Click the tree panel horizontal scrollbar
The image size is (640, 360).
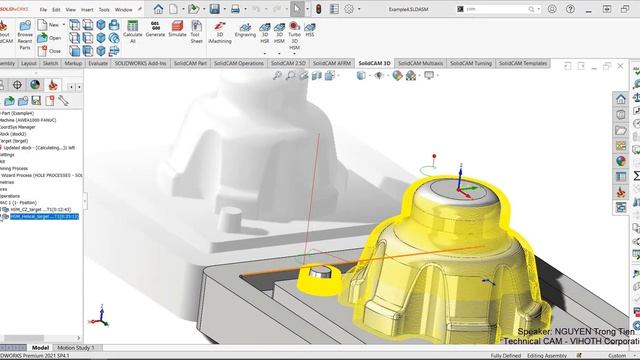pos(24,338)
